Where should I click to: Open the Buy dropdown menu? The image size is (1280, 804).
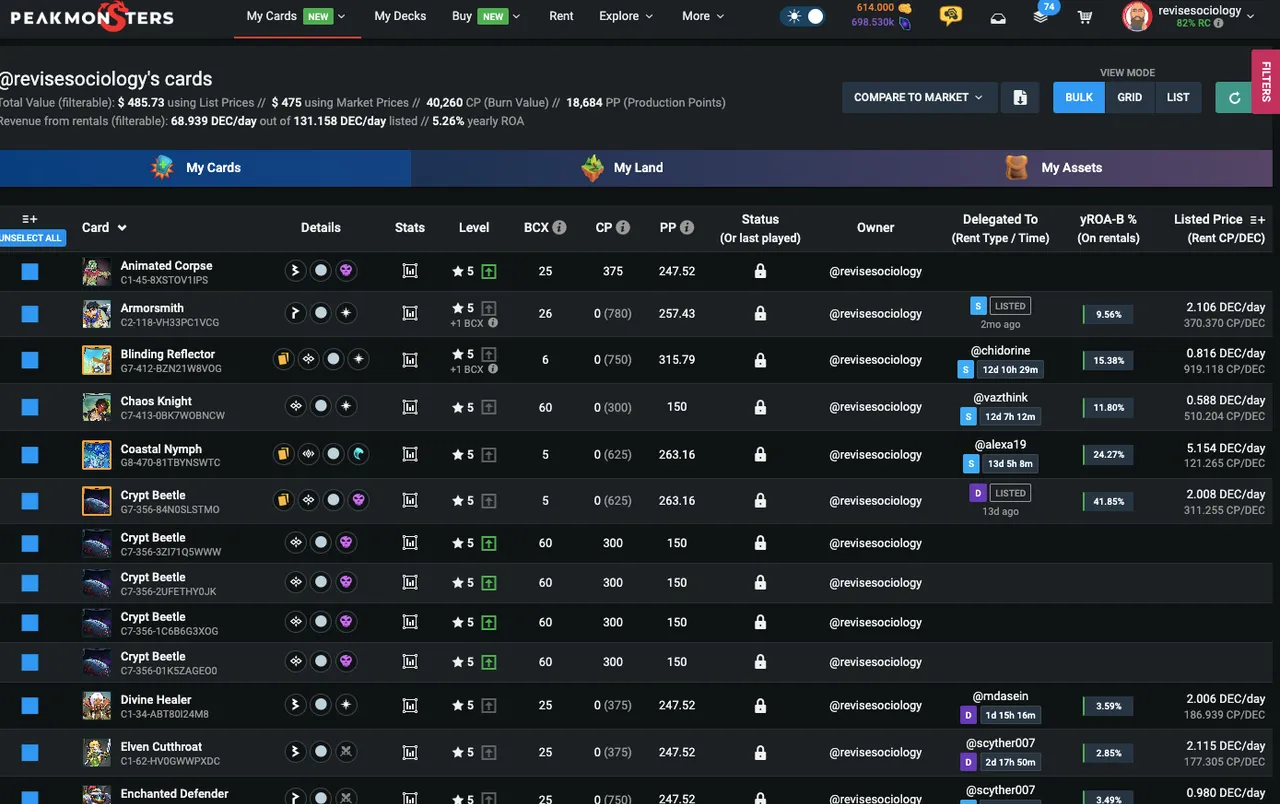[x=486, y=16]
